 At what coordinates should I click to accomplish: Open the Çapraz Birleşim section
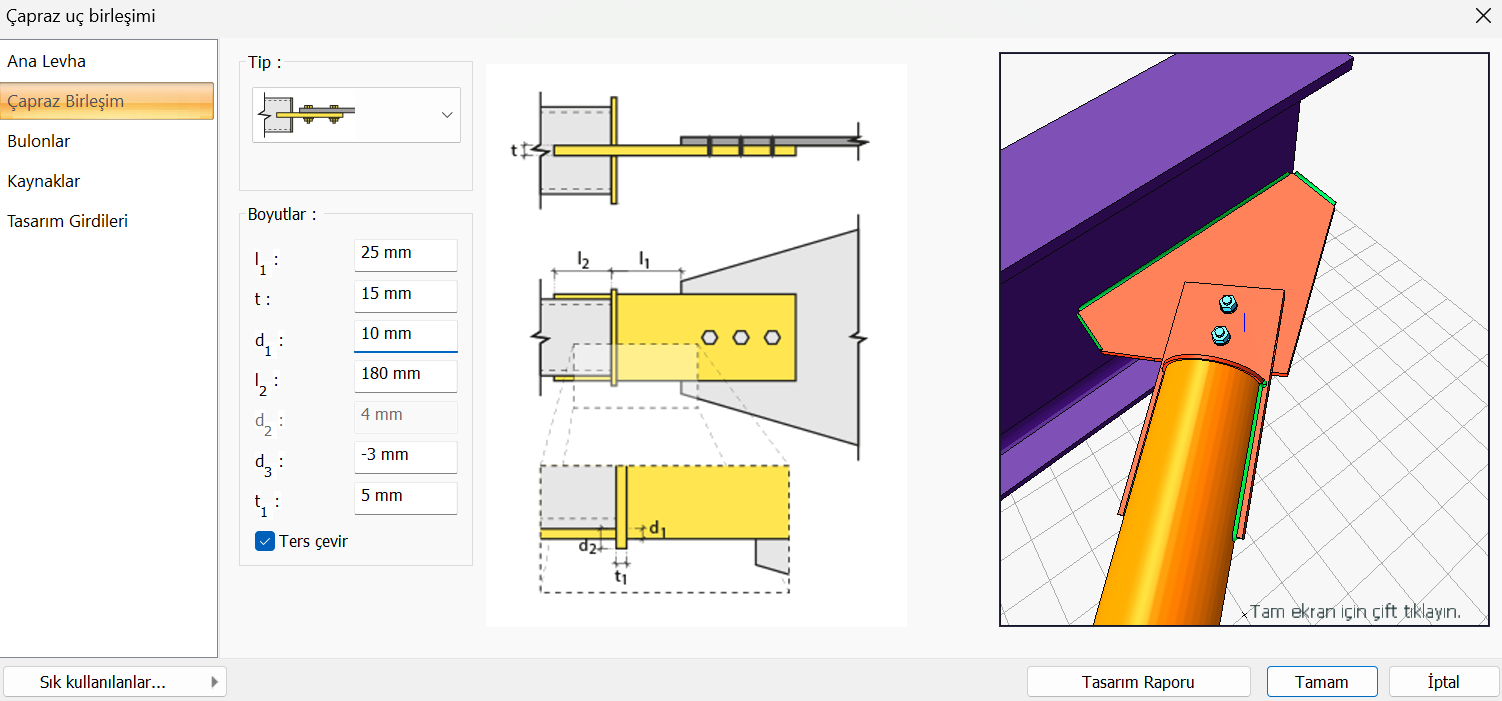(x=66, y=101)
